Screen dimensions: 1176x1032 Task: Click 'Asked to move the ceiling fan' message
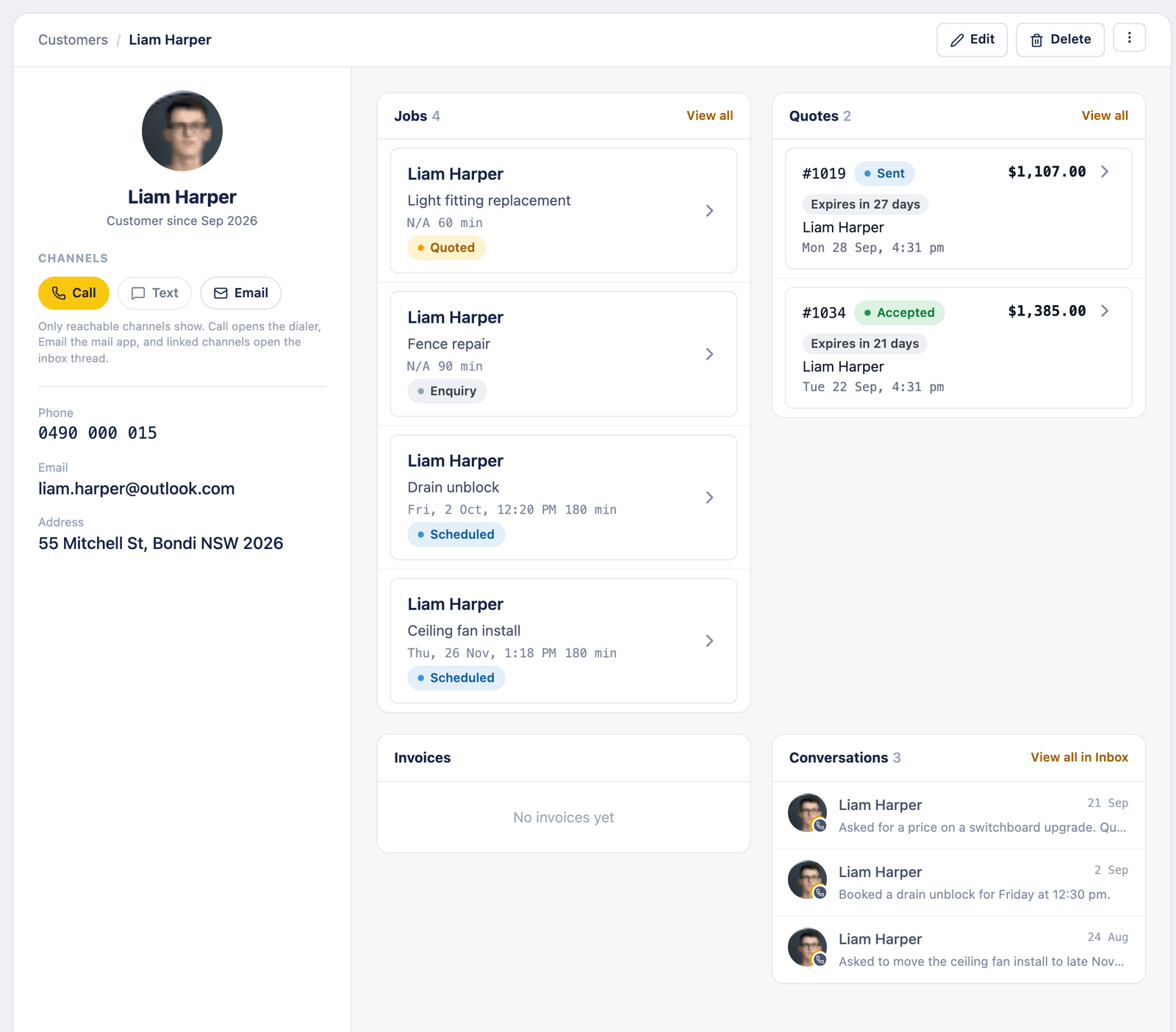pos(981,961)
